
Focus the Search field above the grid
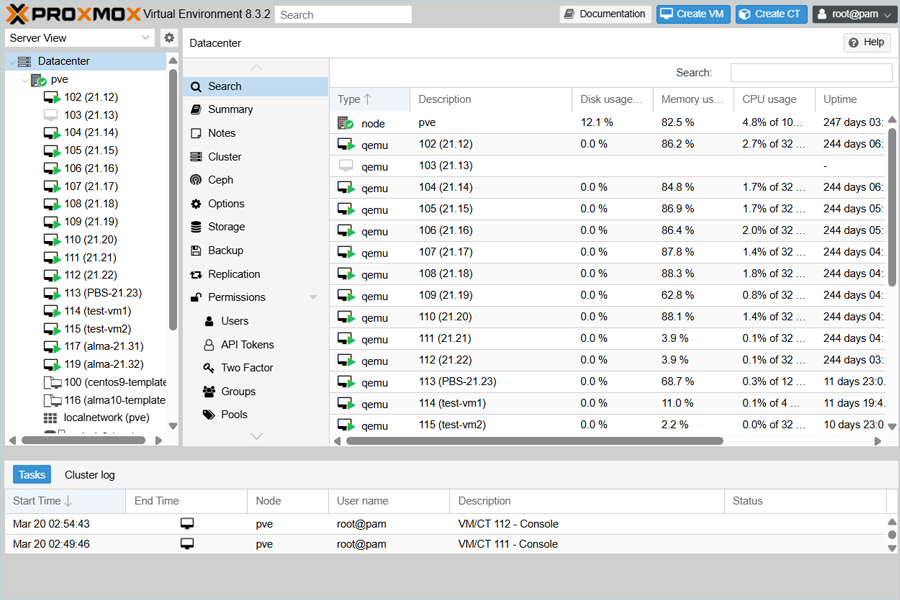coord(810,73)
